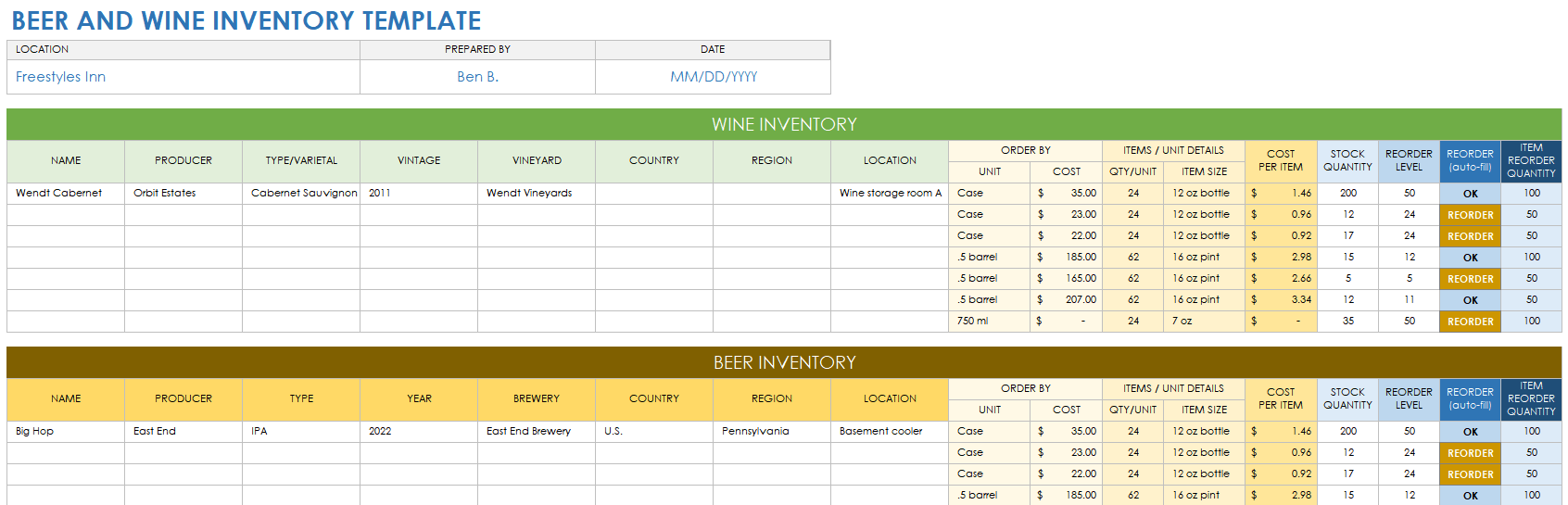Select the Freestyles Inn location cell
Screen dimensions: 1568x505
[x=183, y=77]
